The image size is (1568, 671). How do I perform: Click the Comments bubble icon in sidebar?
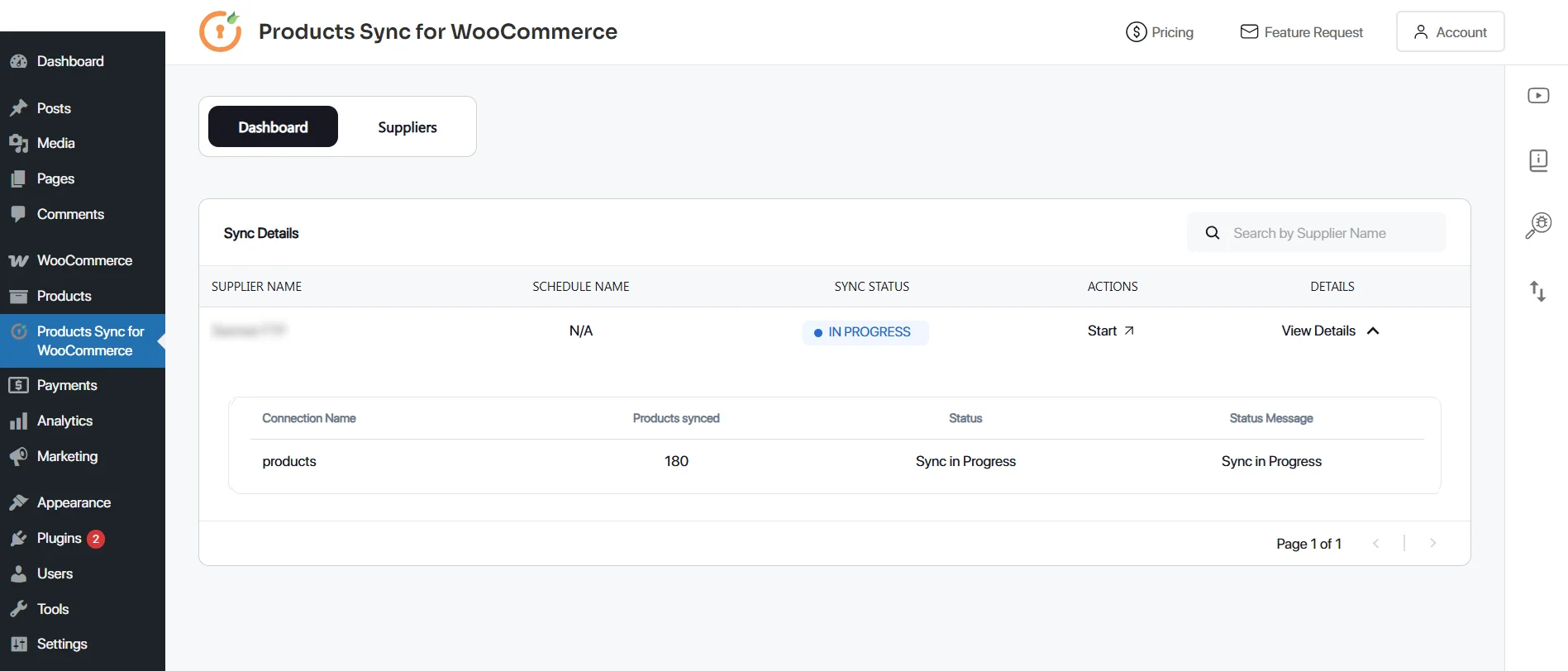pyautogui.click(x=18, y=214)
